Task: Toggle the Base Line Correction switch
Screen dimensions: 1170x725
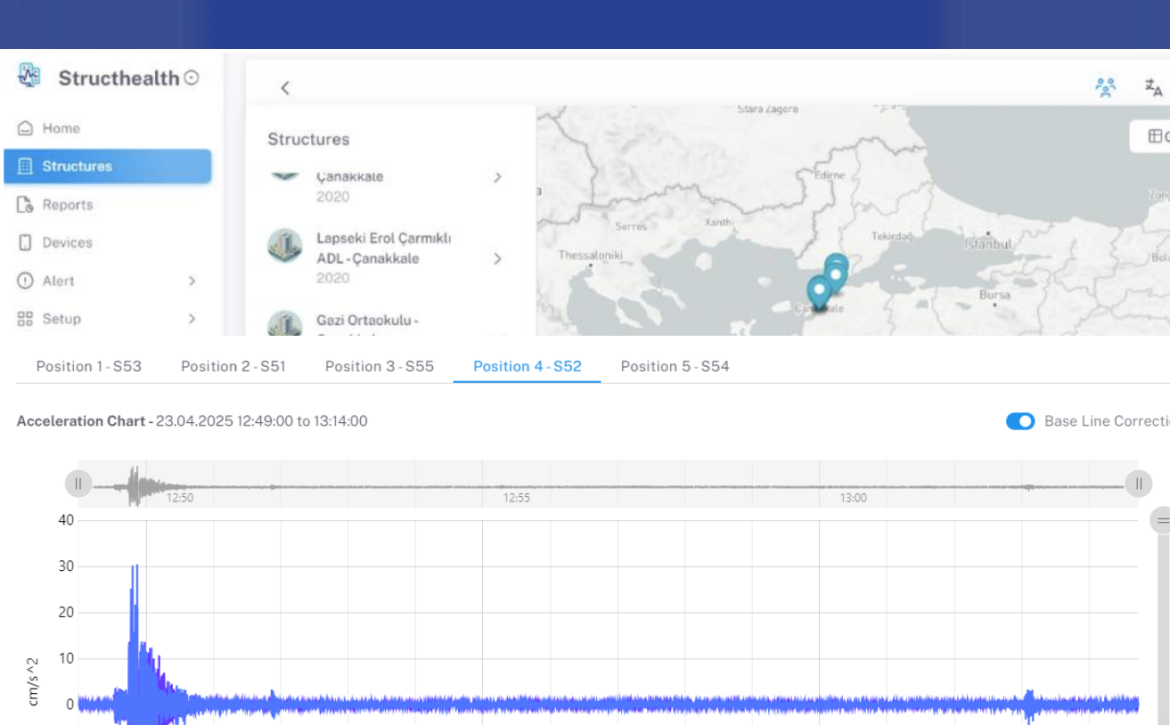Action: pyautogui.click(x=1020, y=421)
